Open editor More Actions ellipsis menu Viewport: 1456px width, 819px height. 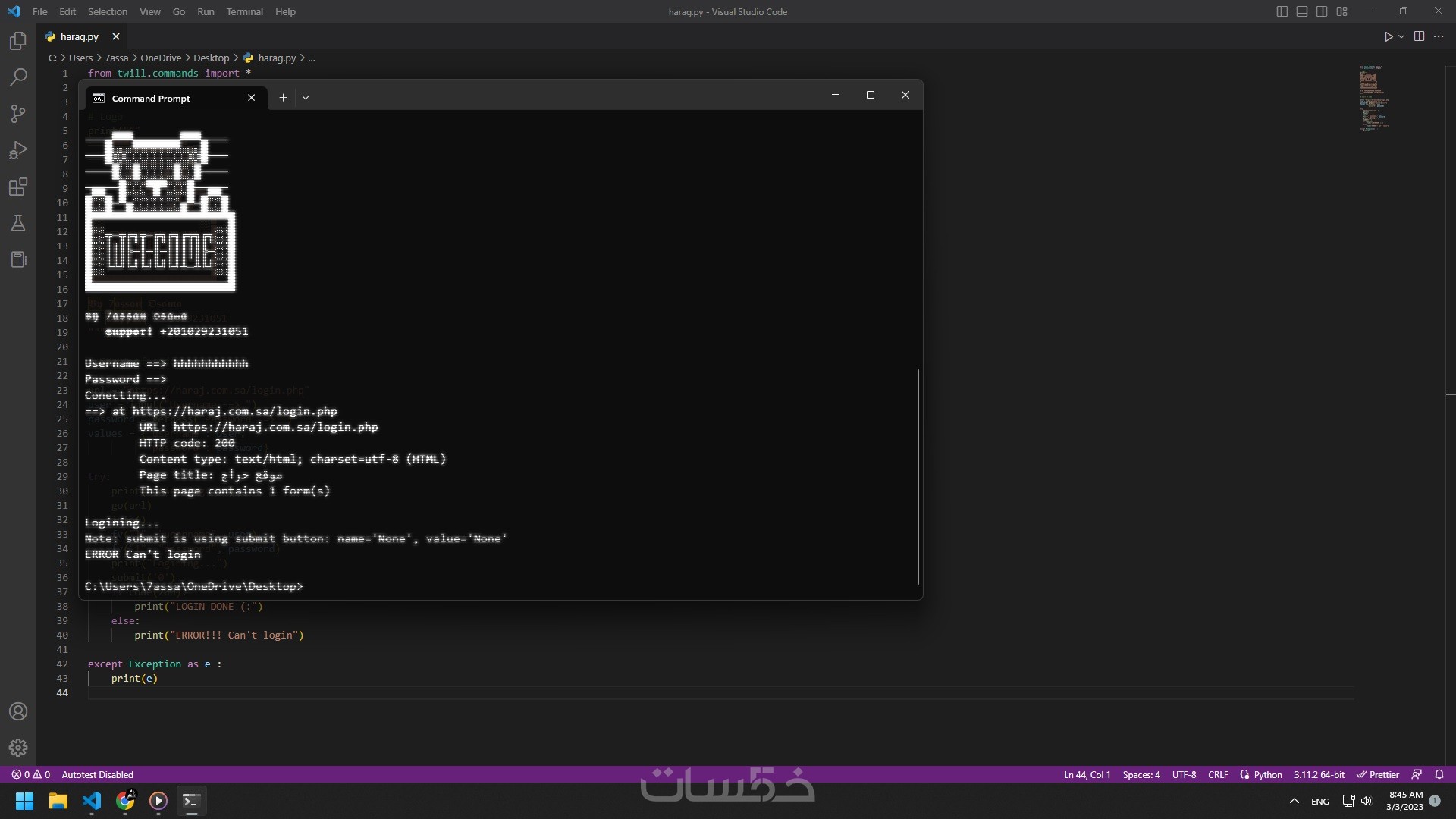click(1439, 36)
